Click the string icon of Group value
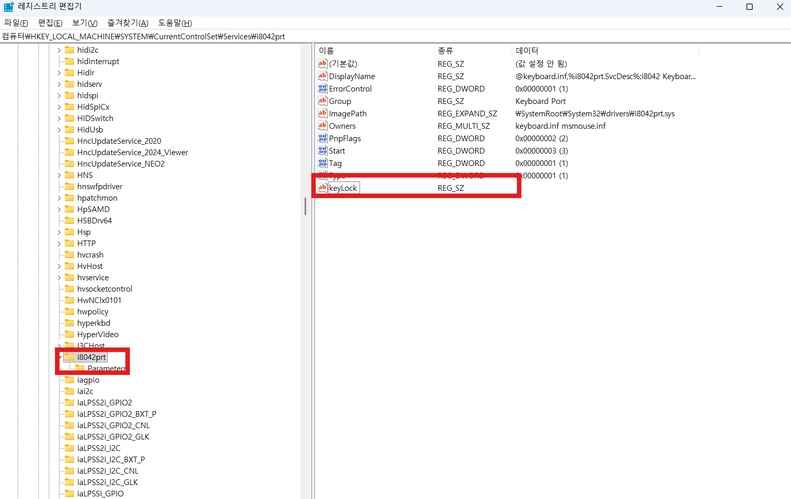The height and width of the screenshot is (499, 791). tap(323, 101)
